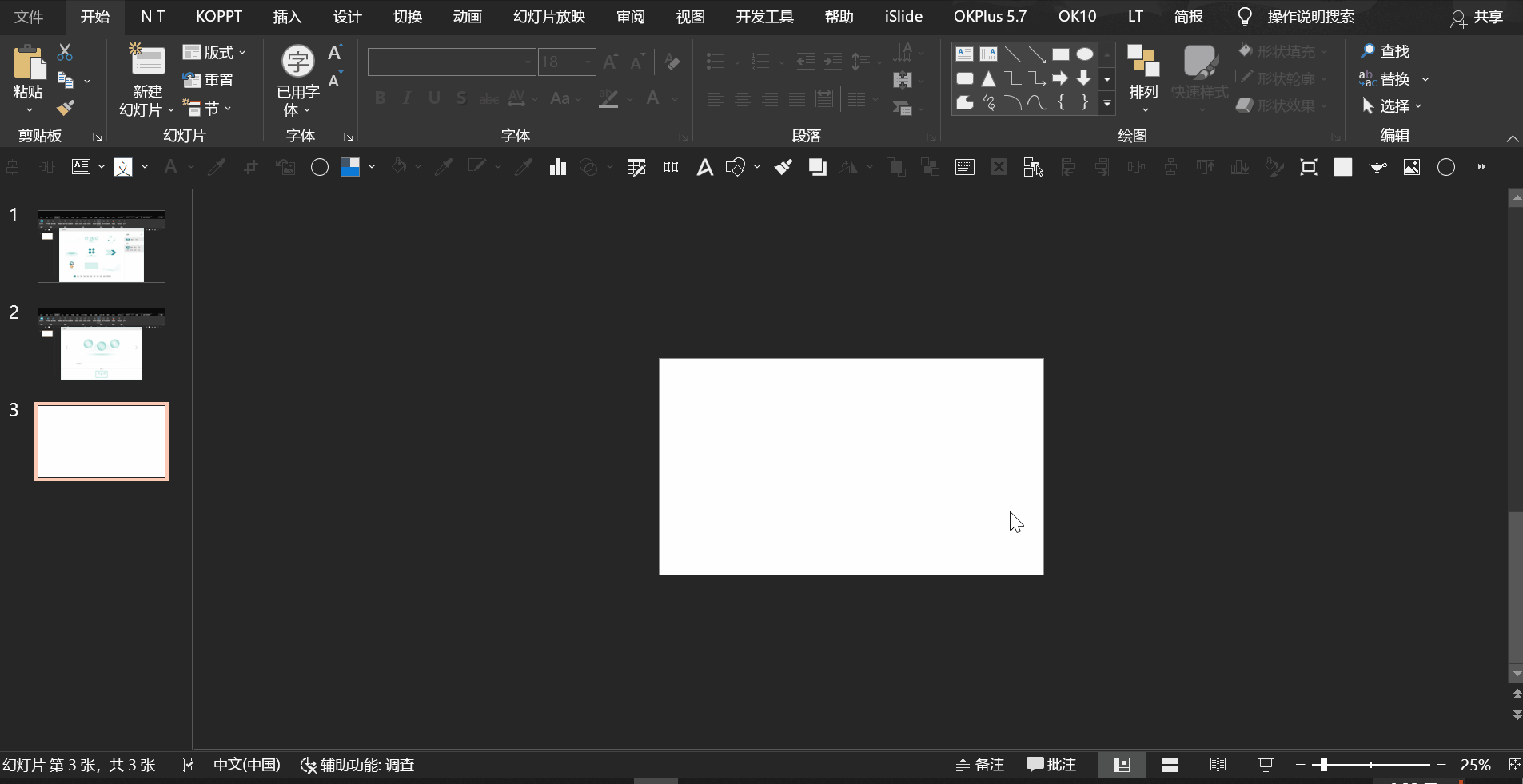Click the magic lamp icon in quick toolbar
Screen dimensions: 1523x784
[x=1377, y=167]
